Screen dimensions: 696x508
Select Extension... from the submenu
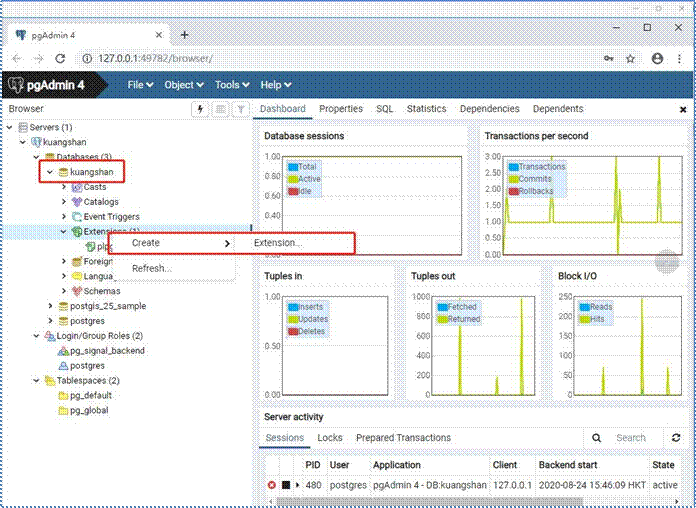click(x=293, y=243)
